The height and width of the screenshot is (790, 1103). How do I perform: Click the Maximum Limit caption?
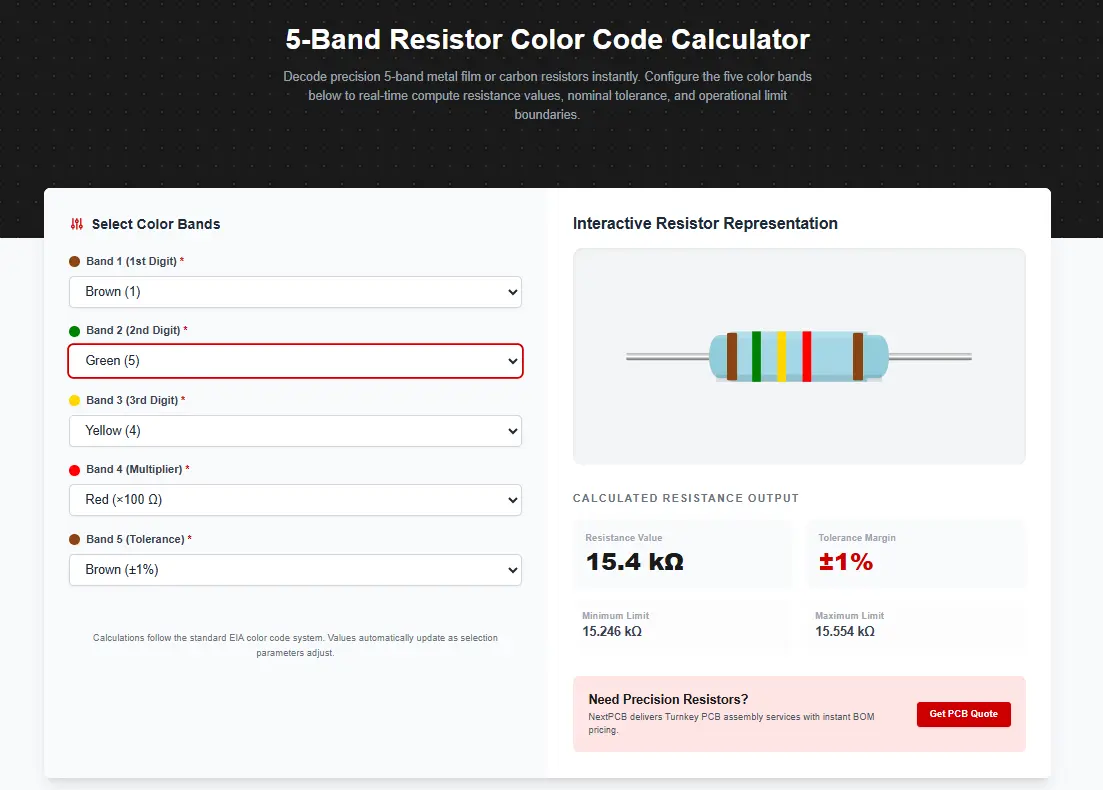(x=850, y=616)
